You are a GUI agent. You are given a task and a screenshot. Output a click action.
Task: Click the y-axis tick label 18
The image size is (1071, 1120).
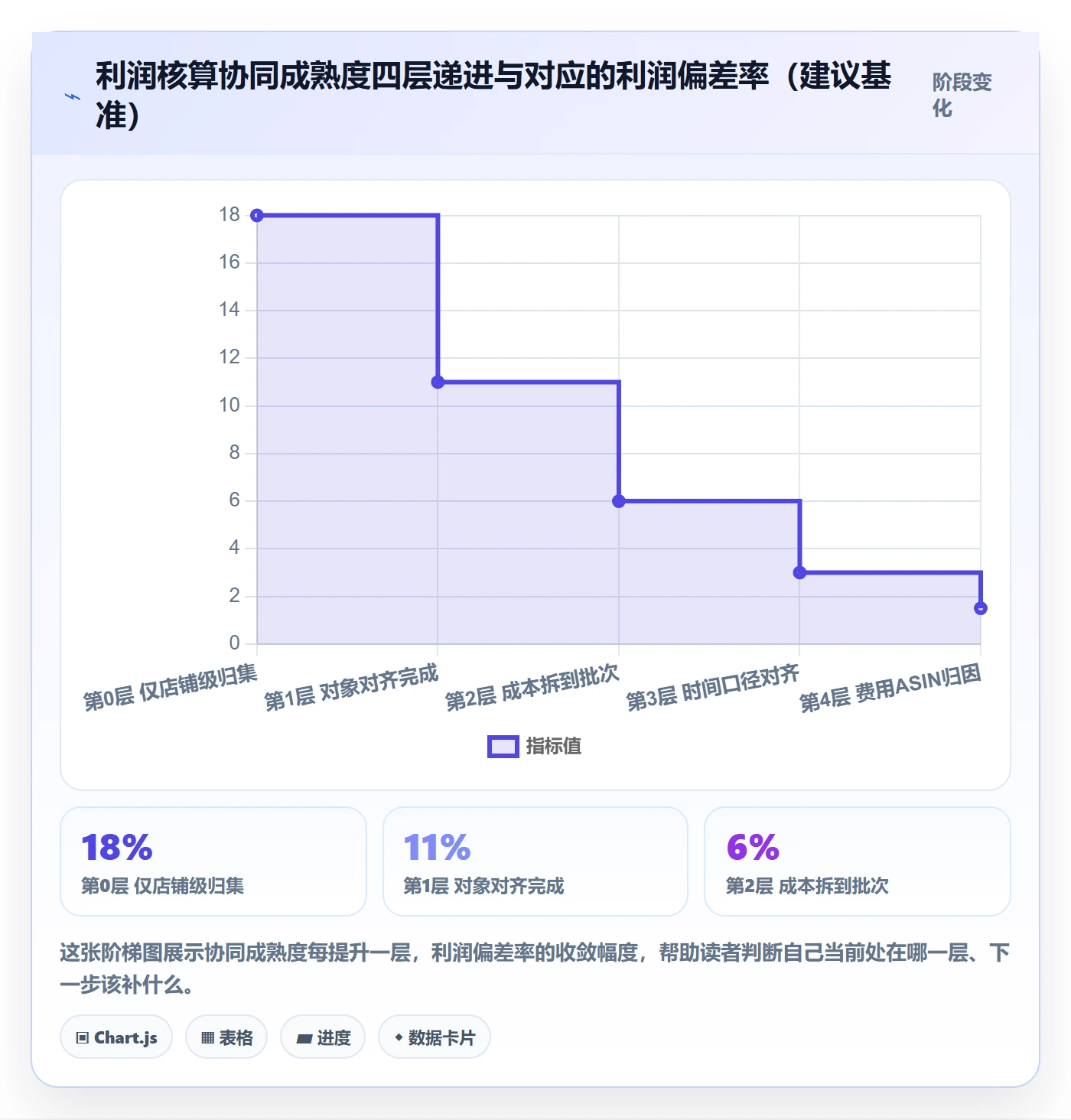coord(229,214)
